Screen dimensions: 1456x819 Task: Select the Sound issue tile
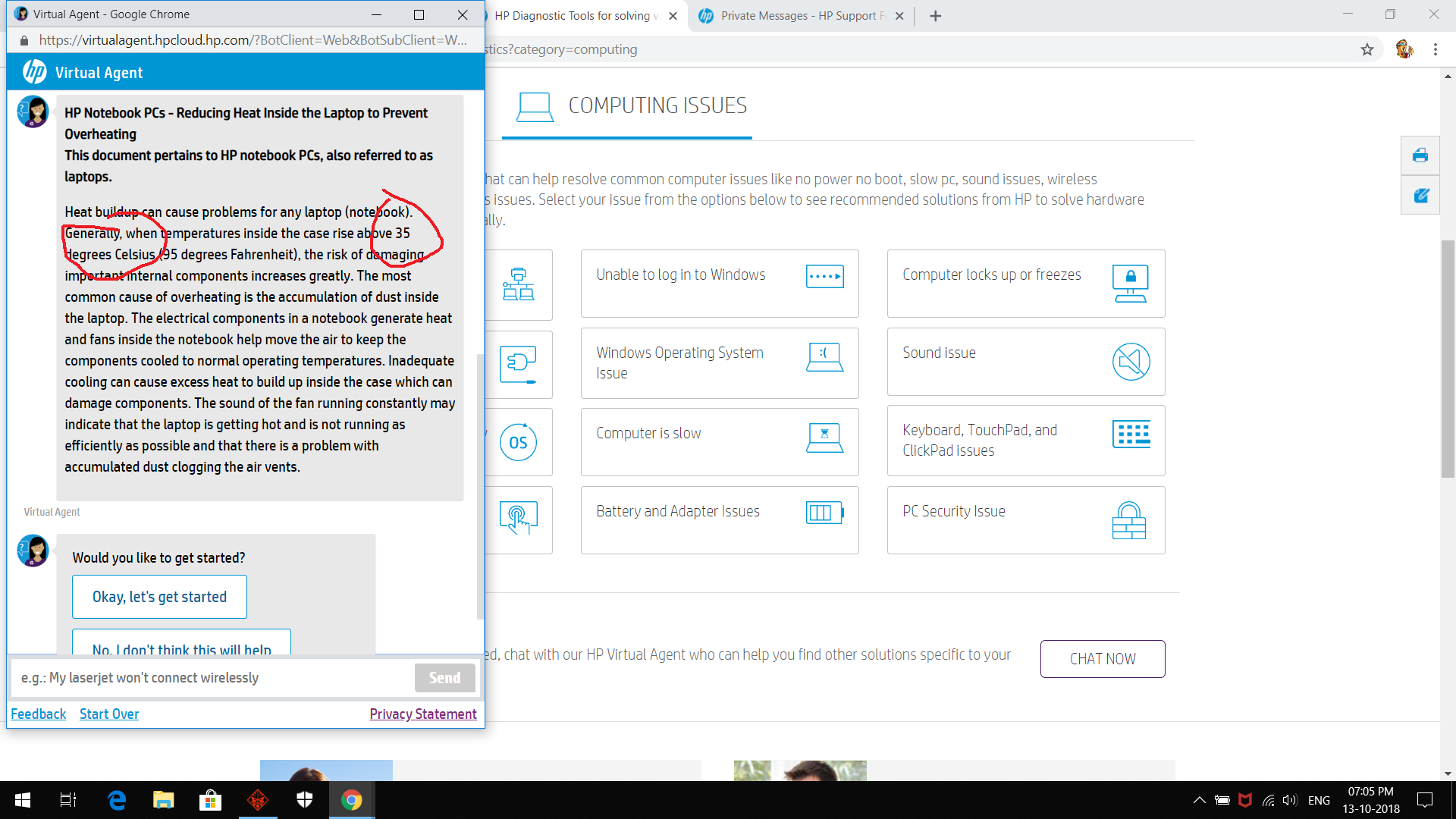pos(1025,362)
